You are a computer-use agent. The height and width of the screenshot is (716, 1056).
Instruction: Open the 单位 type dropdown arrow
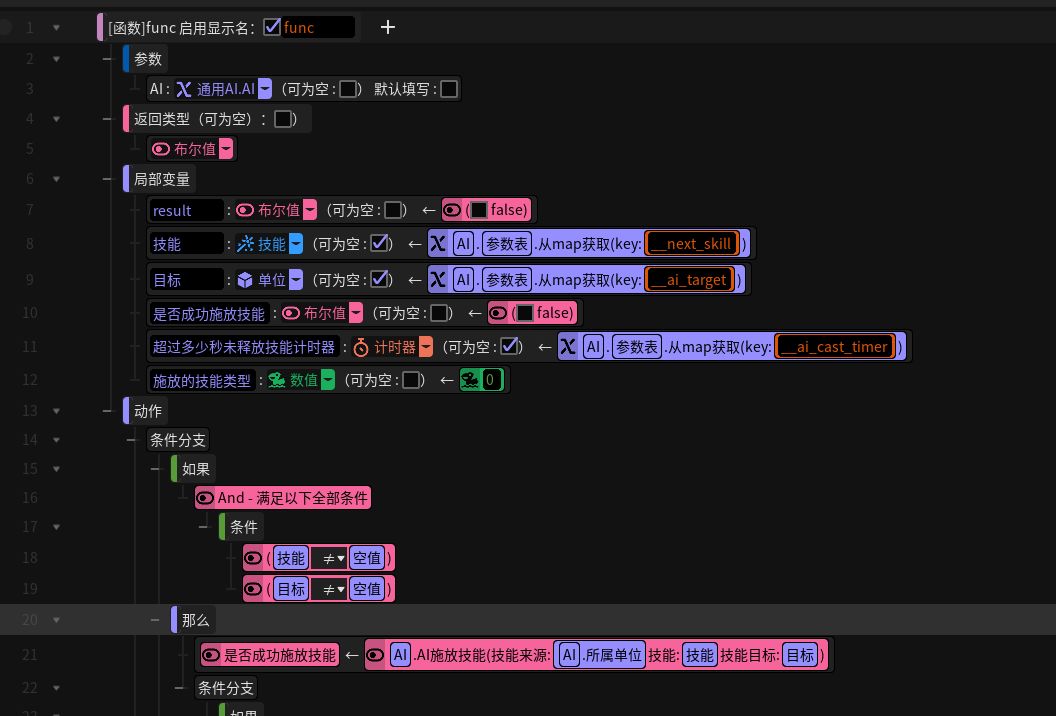[x=296, y=280]
